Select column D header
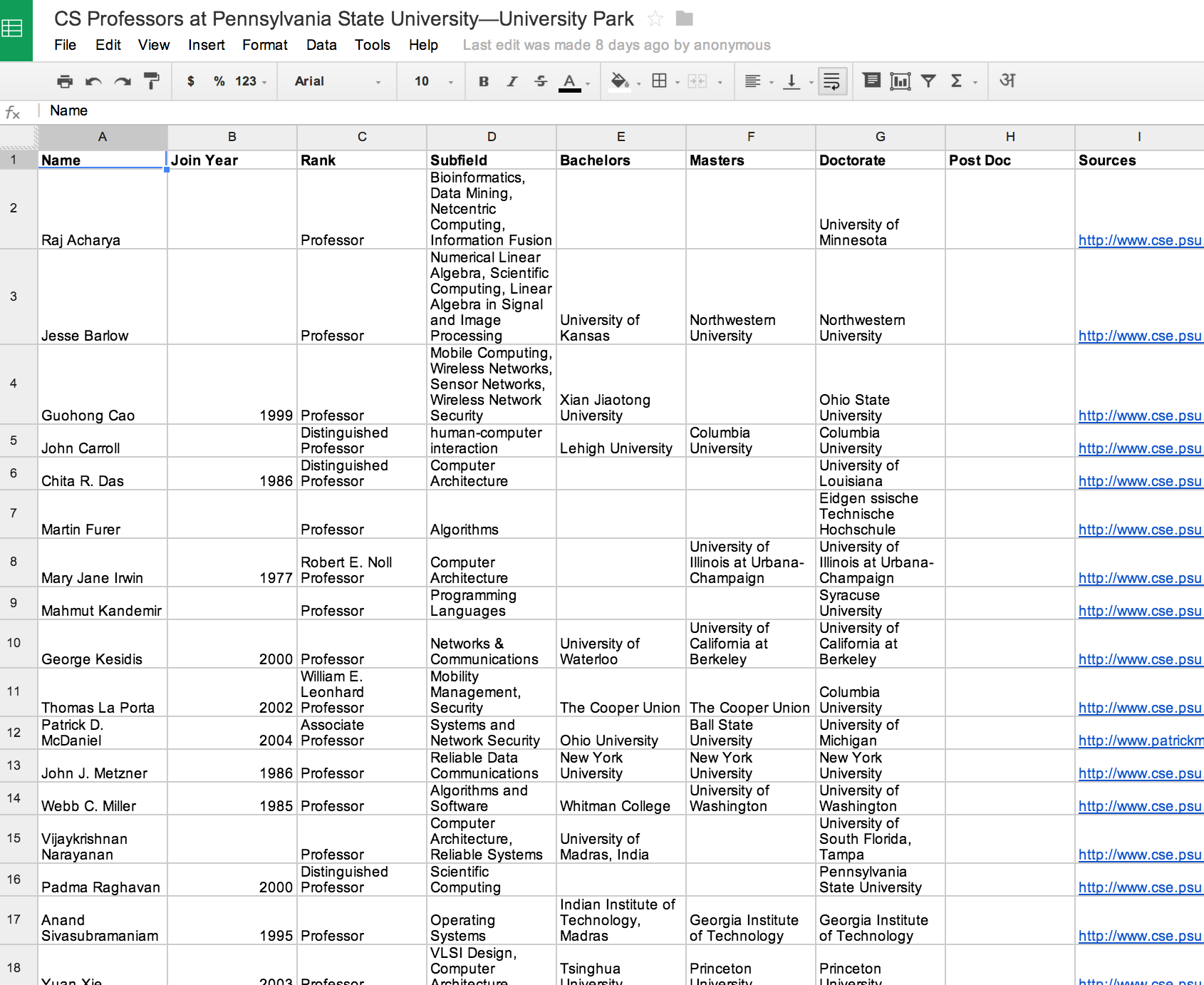 pyautogui.click(x=492, y=137)
